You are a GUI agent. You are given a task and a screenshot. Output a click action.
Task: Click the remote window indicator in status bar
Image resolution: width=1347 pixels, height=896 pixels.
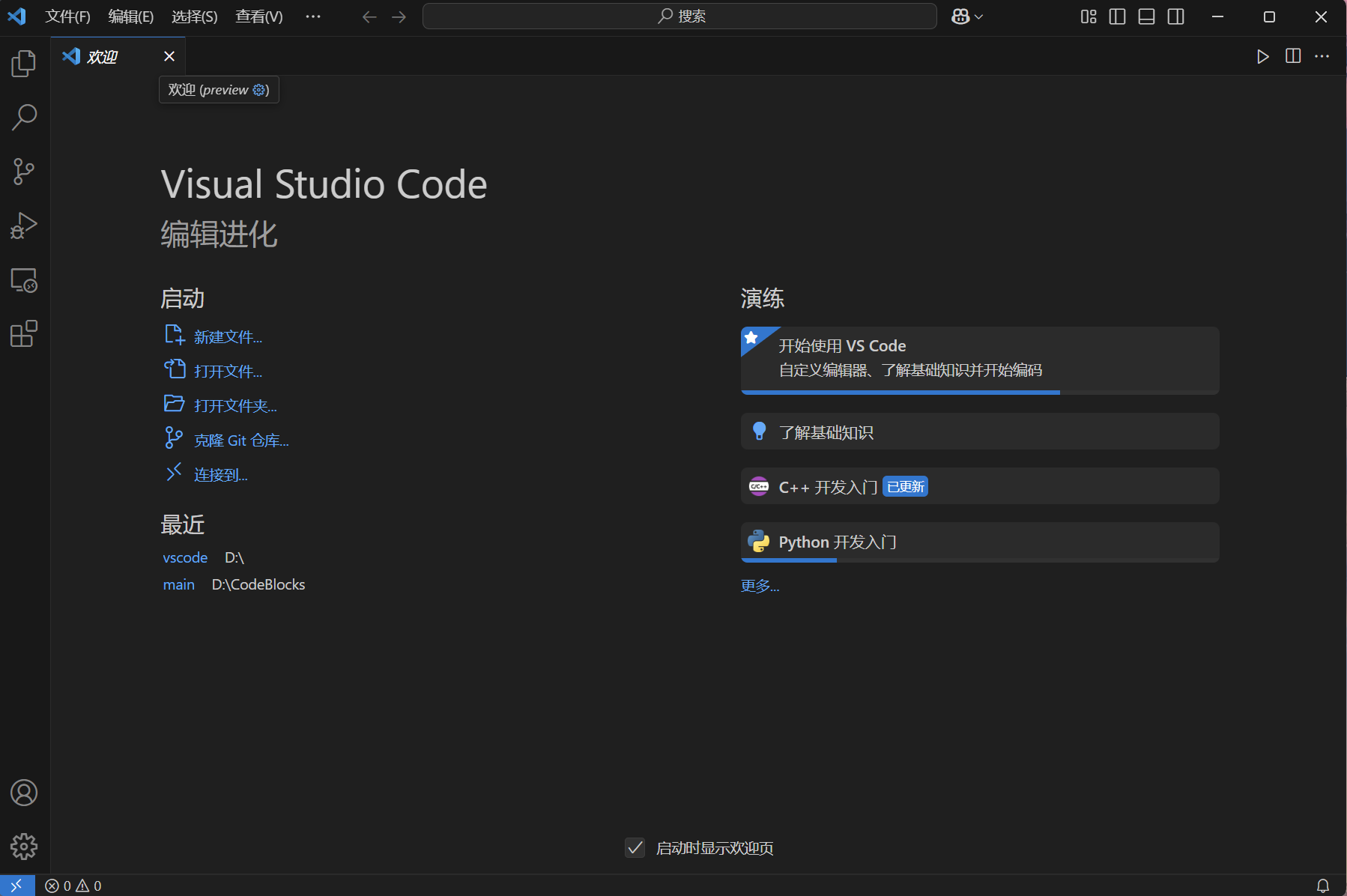click(x=16, y=886)
